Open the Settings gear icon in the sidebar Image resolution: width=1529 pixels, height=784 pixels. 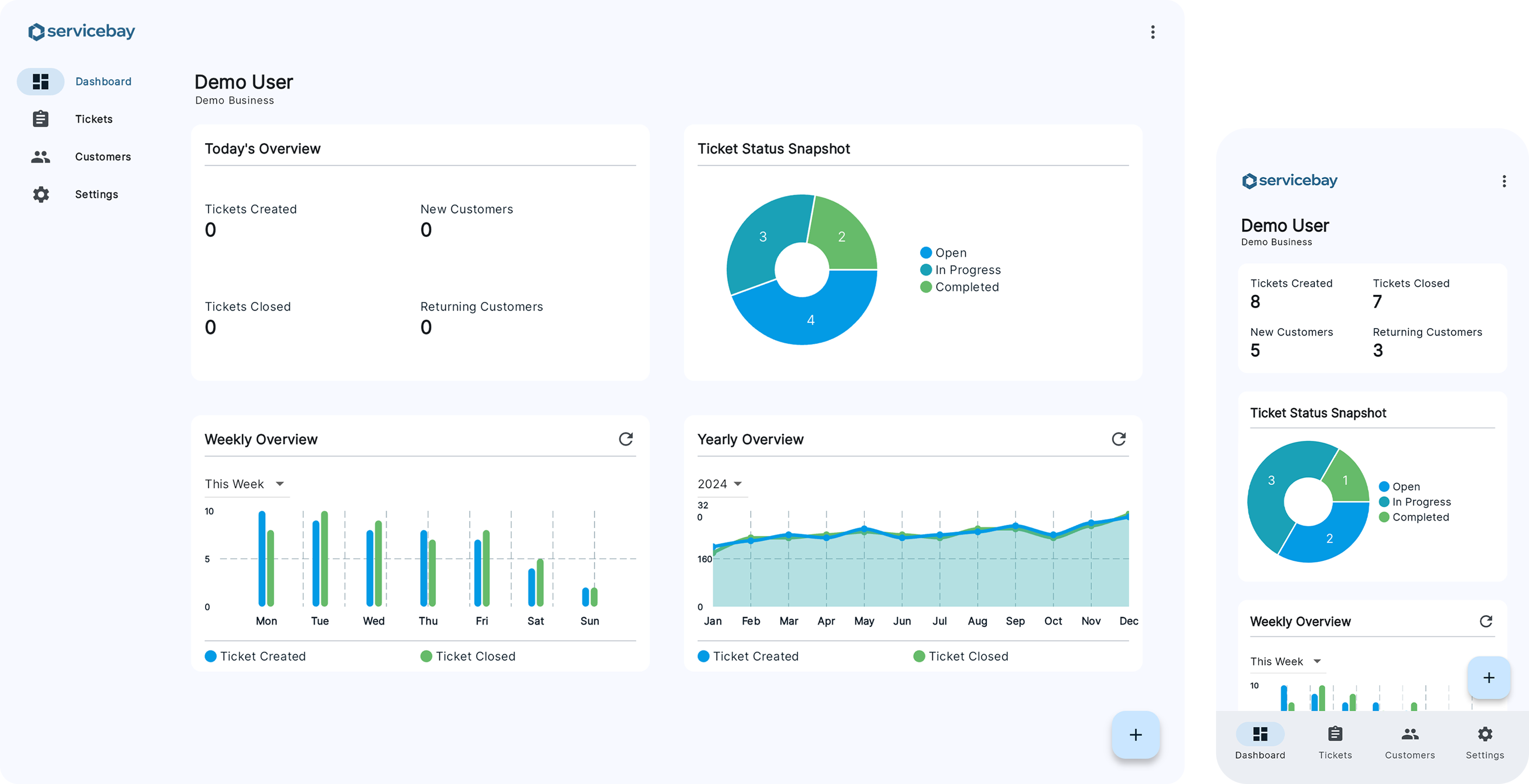coord(40,194)
